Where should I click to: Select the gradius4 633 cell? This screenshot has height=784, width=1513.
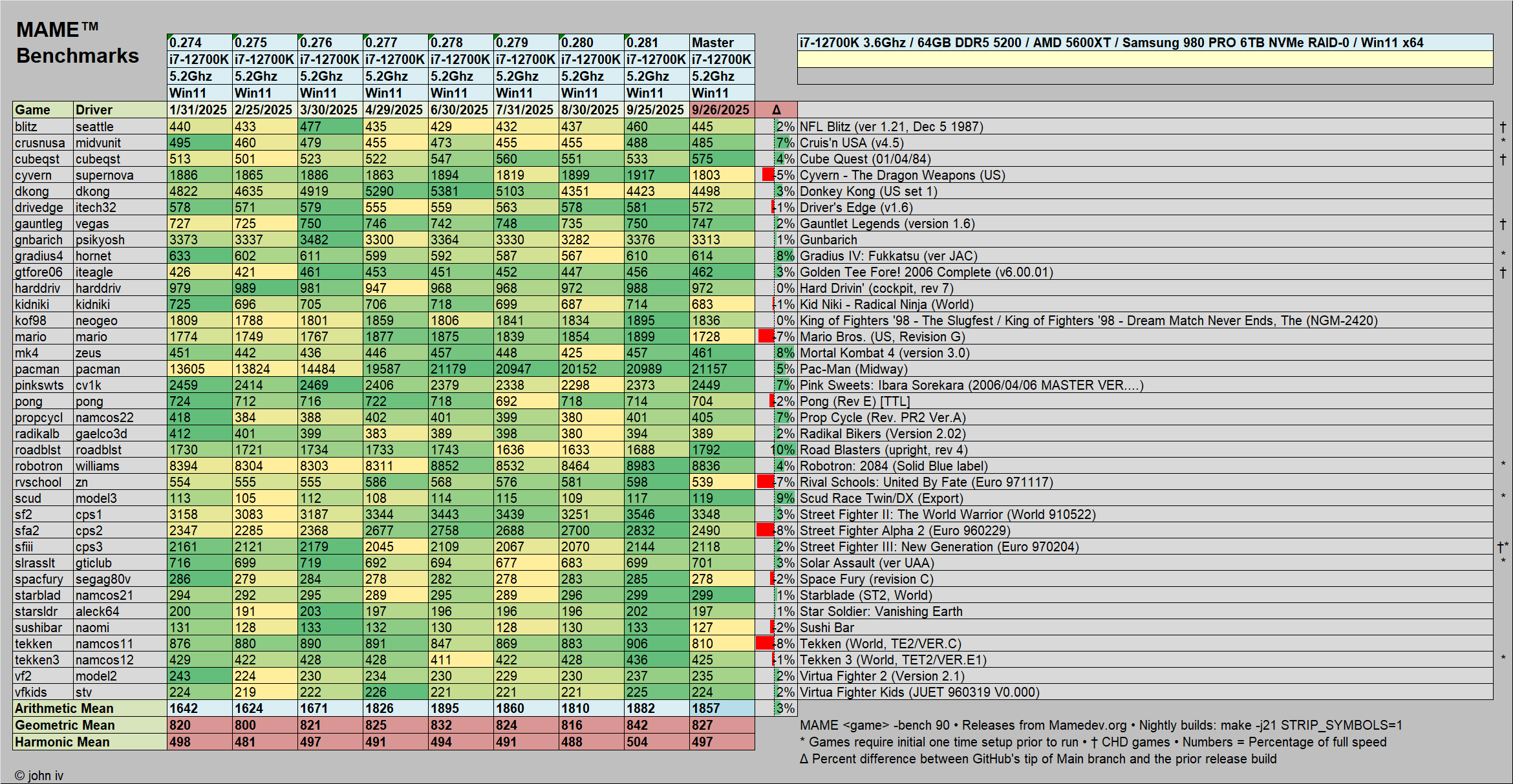click(x=199, y=256)
